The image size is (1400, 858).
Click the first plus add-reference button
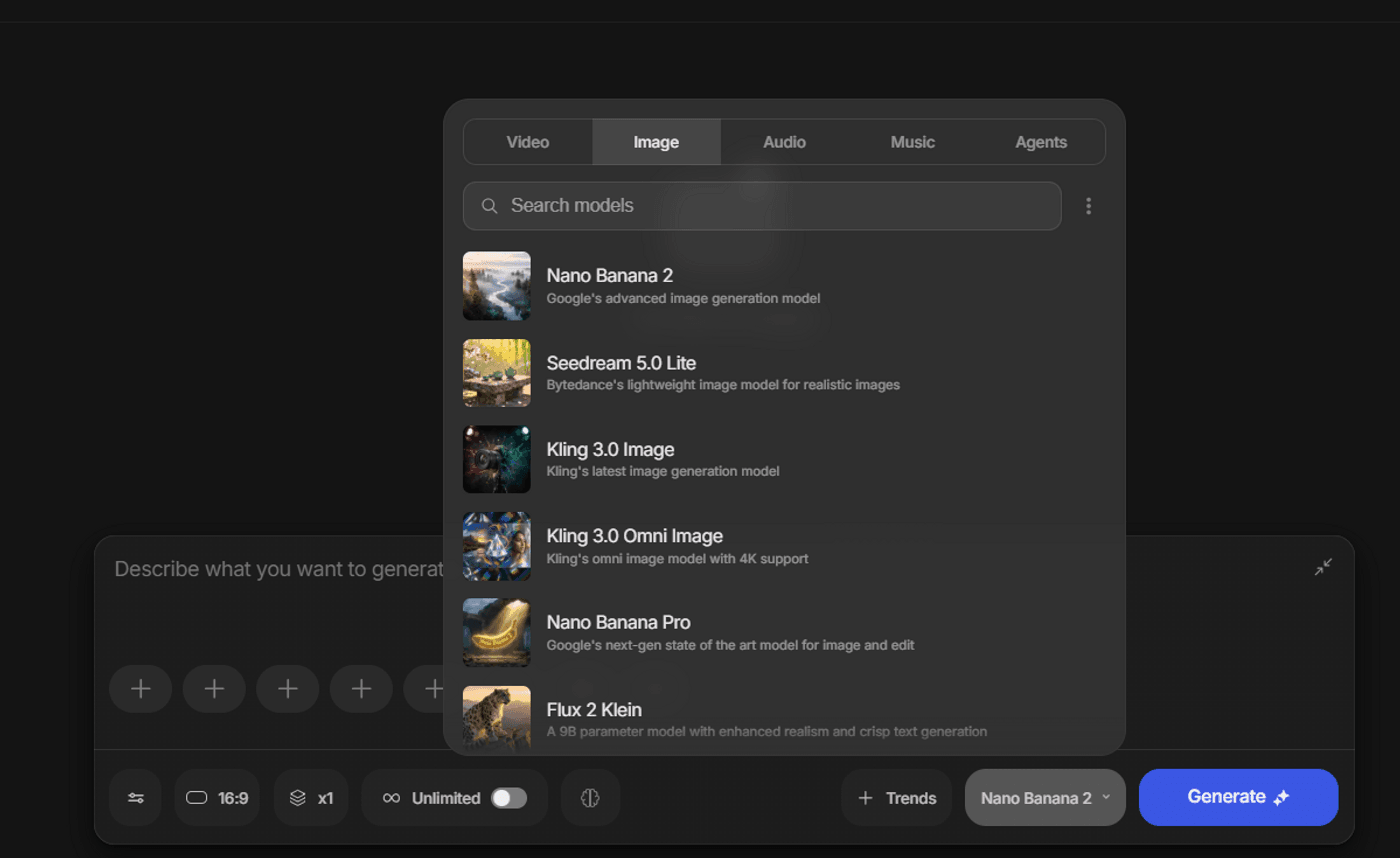141,689
